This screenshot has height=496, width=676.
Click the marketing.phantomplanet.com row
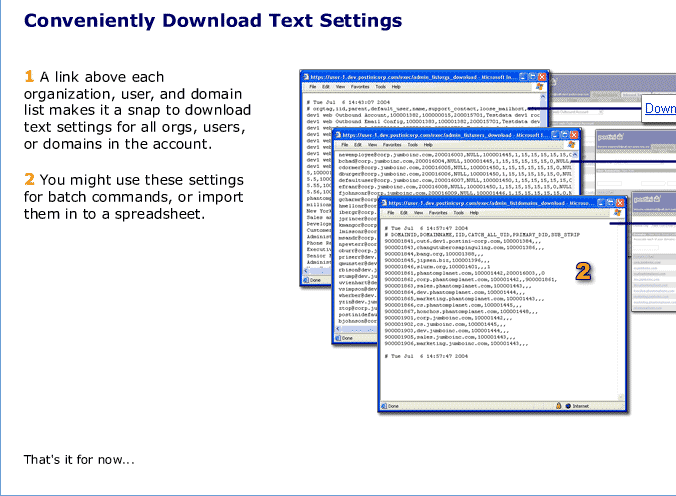pos(464,299)
